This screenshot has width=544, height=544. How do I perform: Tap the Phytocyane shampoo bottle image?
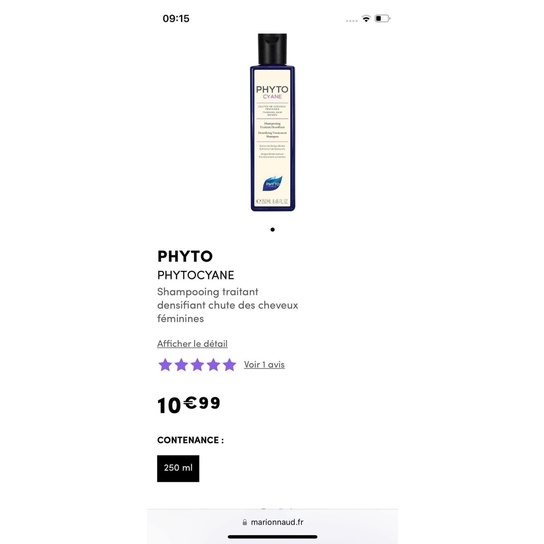[272, 122]
